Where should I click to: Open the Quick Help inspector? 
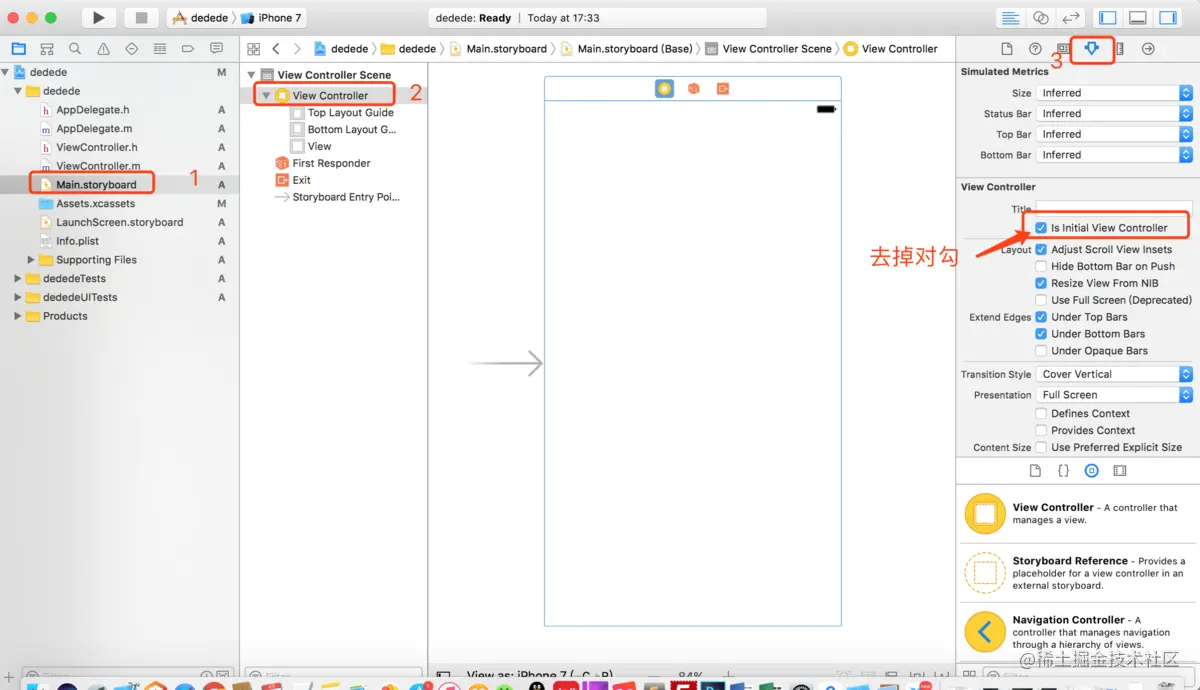coord(1035,48)
